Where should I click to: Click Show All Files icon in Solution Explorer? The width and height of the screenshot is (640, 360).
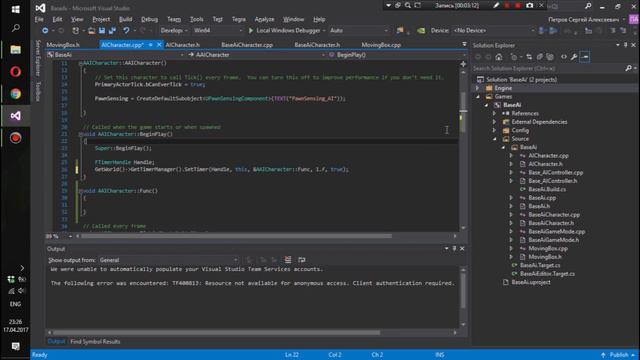pos(550,57)
